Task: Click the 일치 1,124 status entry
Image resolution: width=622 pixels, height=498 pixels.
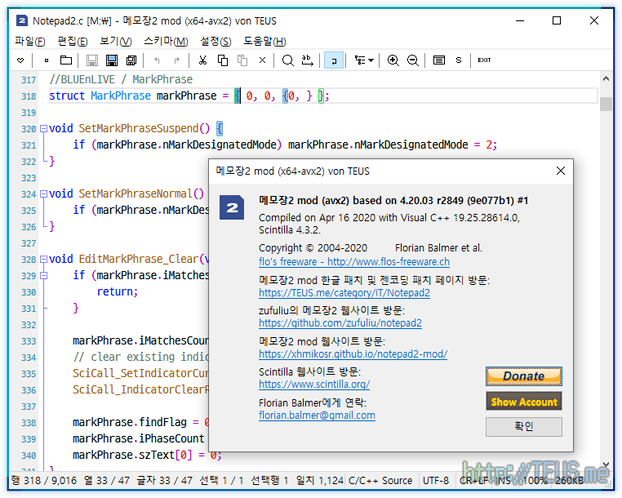Action: (x=320, y=481)
